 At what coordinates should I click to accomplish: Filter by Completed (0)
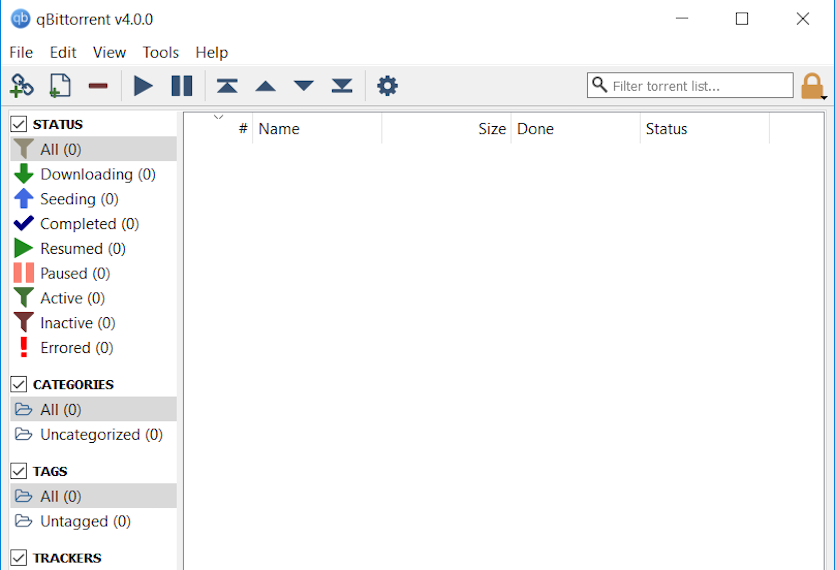93,224
